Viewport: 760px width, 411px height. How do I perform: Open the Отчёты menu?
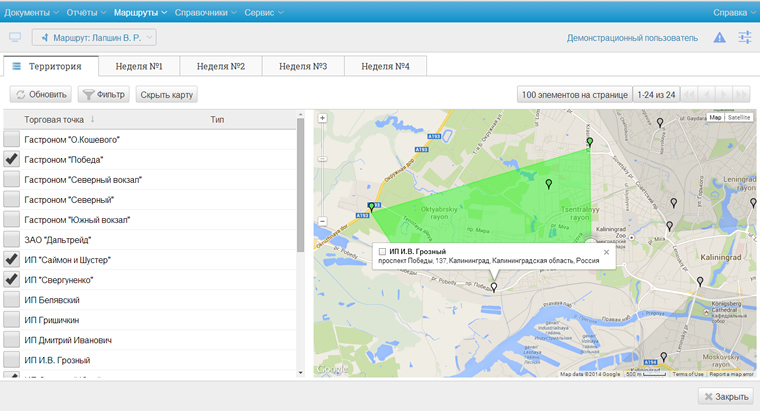(x=86, y=13)
